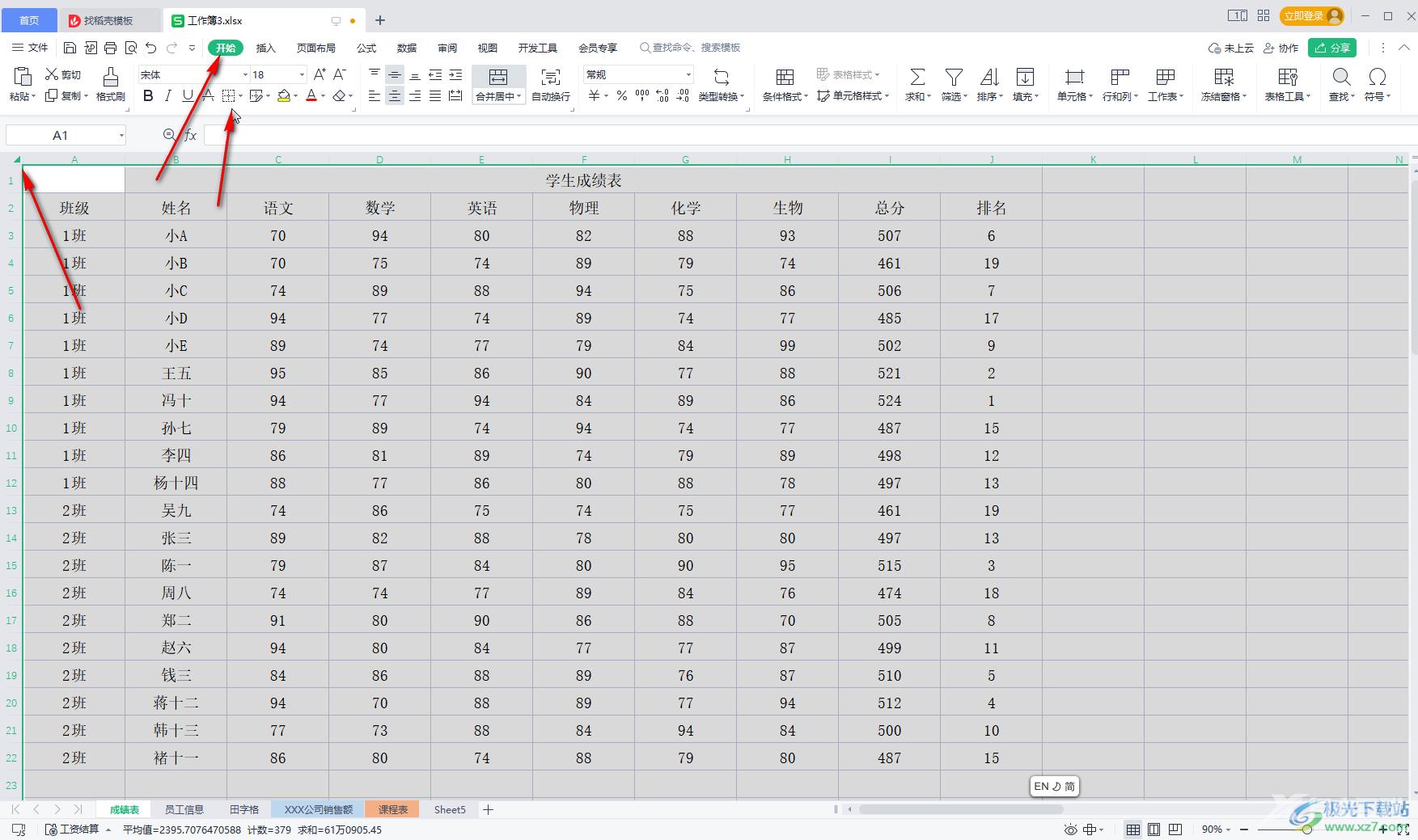Screen dimensions: 1418x840
Task: Open the number format dropdown (常规)
Action: (688, 74)
